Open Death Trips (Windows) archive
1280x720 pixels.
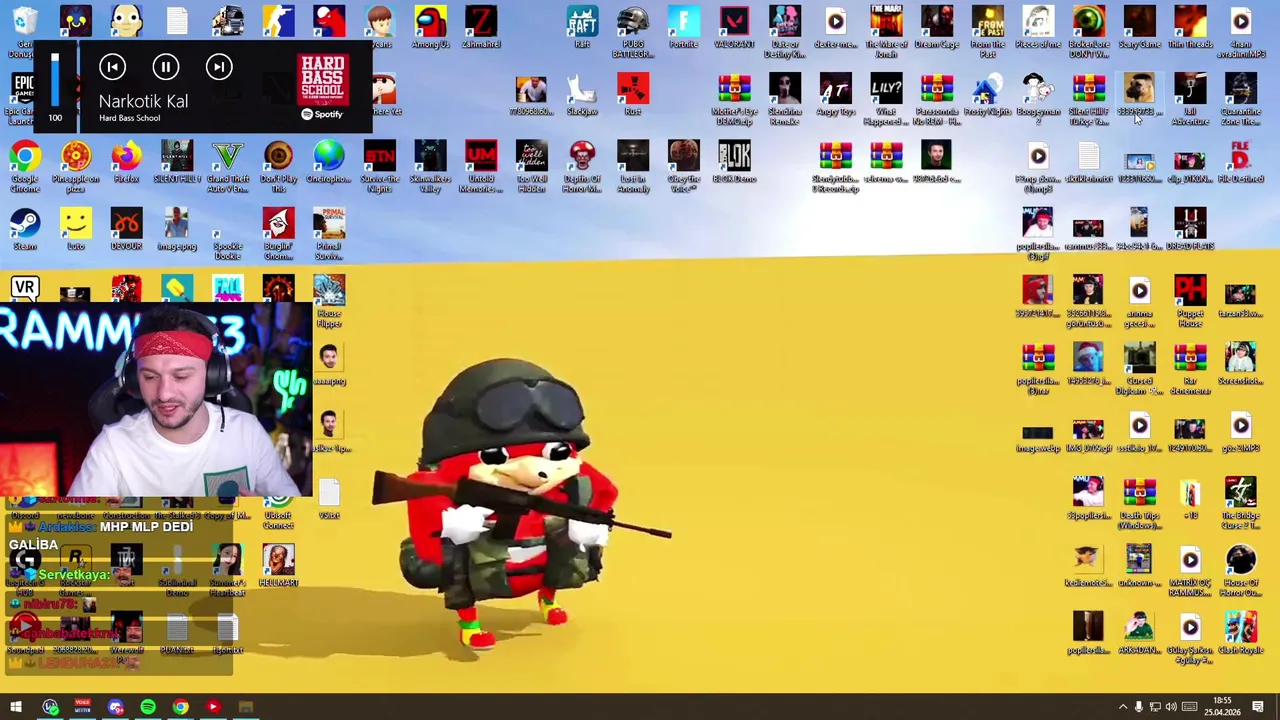(1139, 503)
